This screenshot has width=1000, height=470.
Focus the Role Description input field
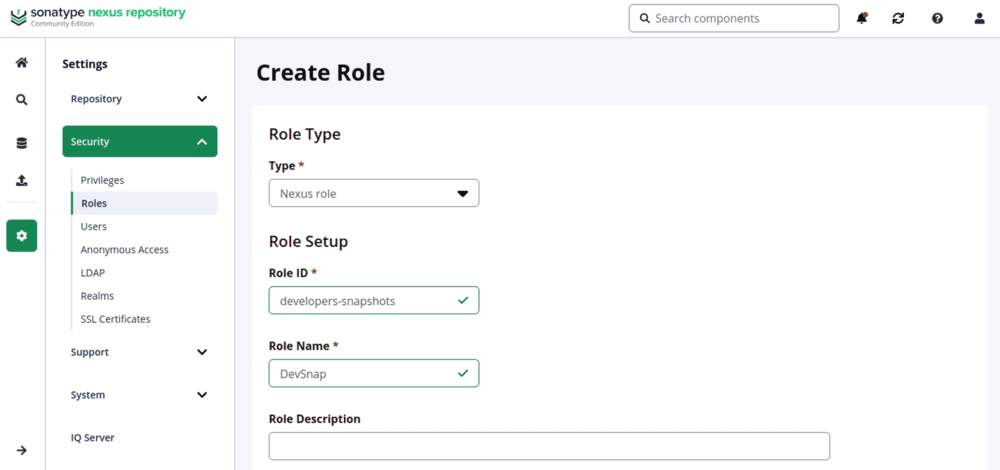tap(549, 446)
